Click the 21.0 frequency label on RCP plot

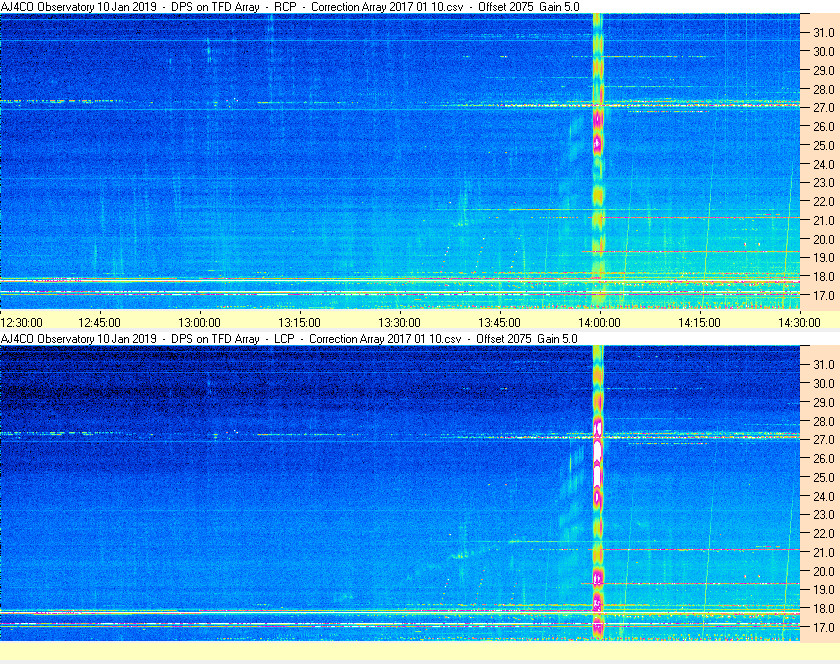pyautogui.click(x=824, y=220)
